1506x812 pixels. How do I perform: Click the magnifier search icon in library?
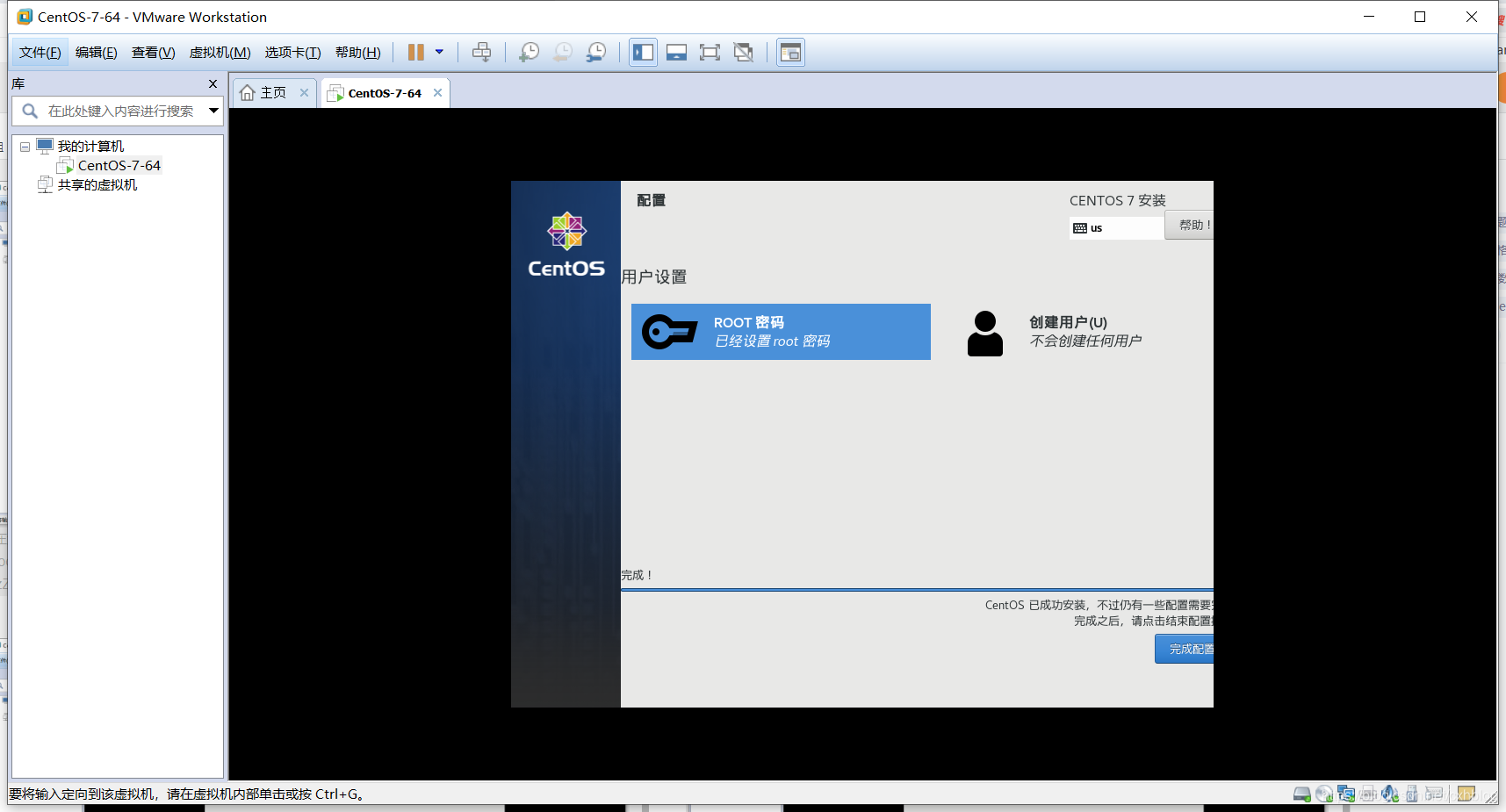(x=29, y=111)
